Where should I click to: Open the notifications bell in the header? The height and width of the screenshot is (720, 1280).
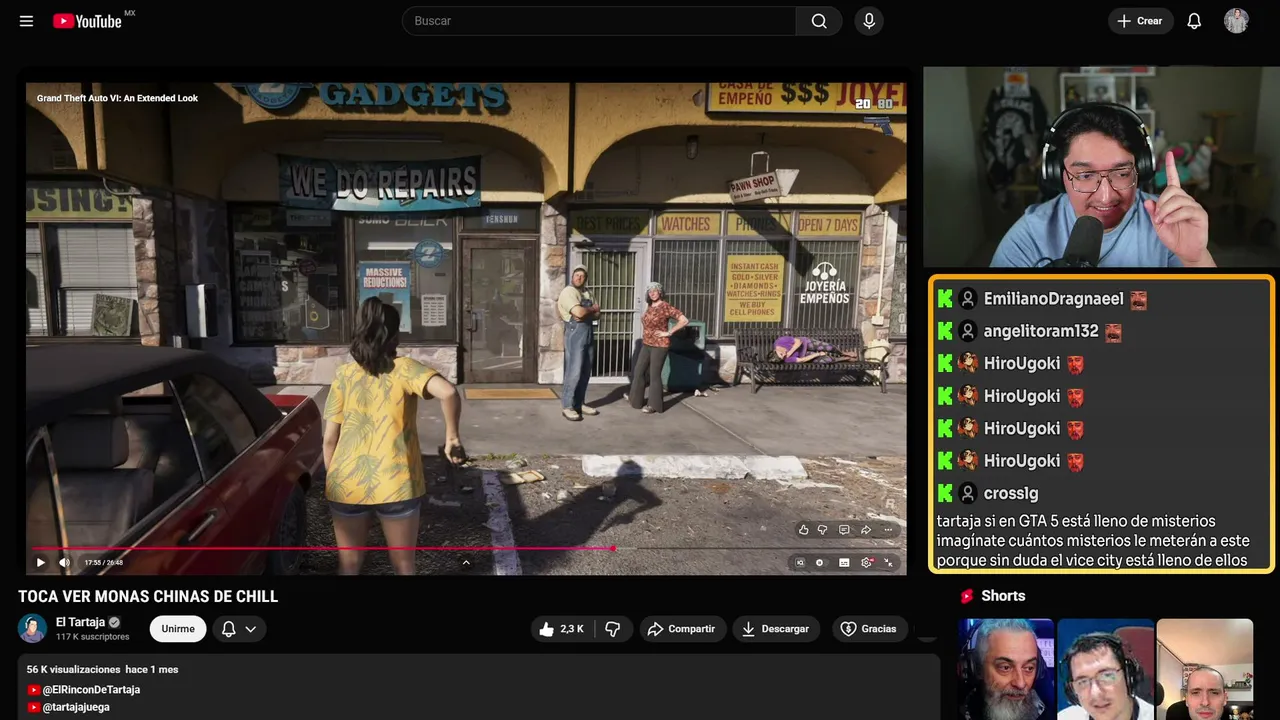[x=1194, y=21]
